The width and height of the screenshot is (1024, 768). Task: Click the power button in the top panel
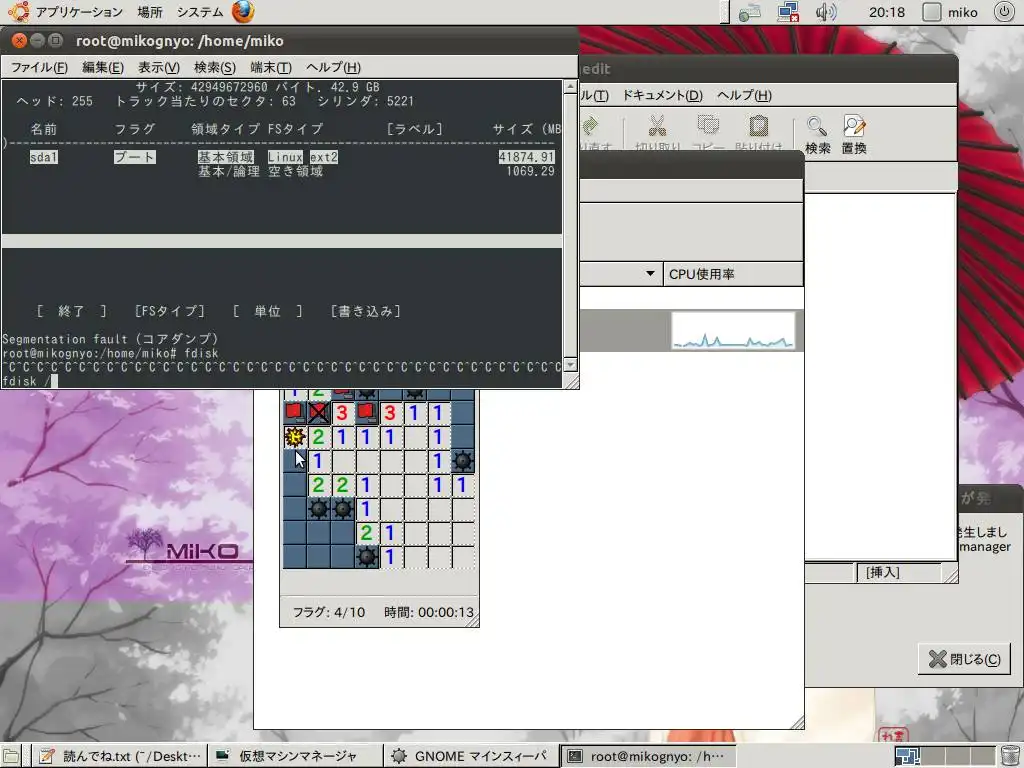click(1004, 12)
